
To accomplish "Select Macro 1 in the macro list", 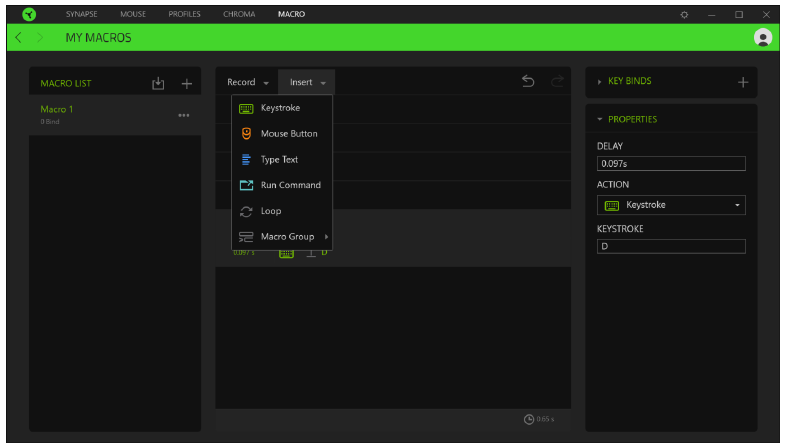I will 115,115.
